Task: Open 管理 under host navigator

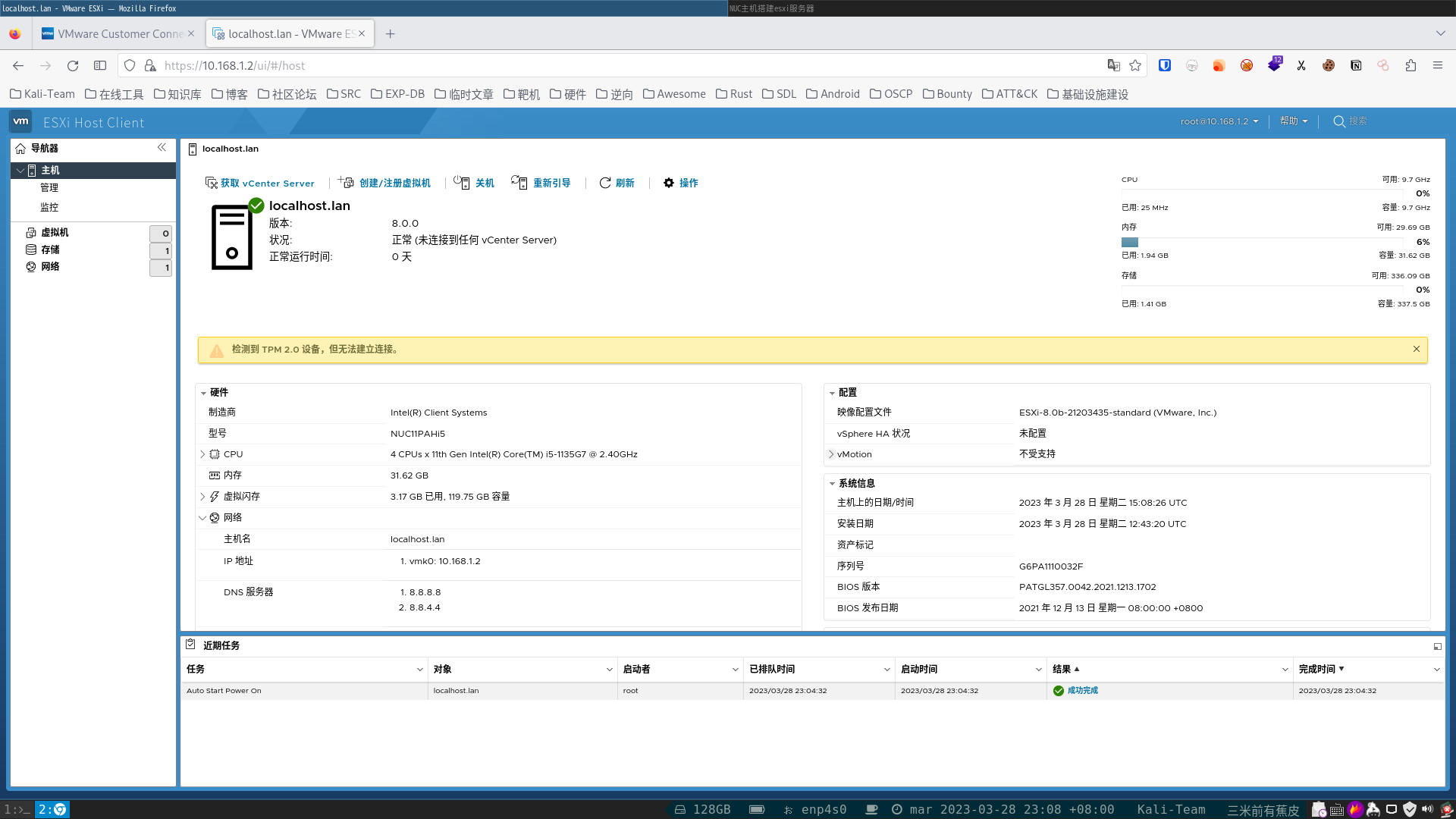Action: 49,187
